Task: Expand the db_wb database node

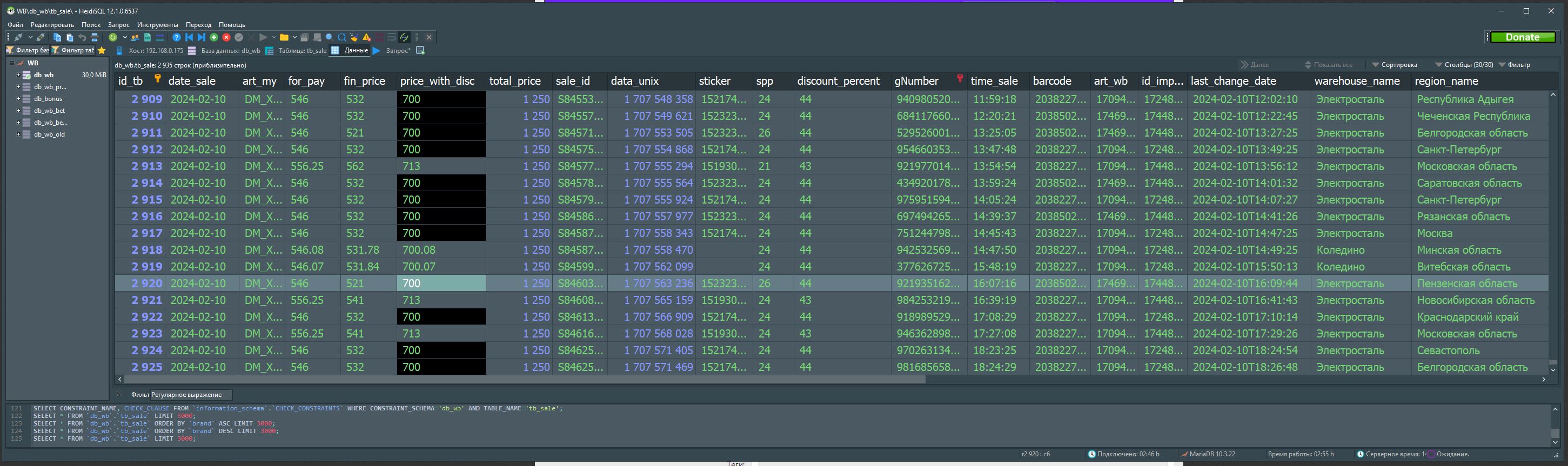Action: pos(18,75)
